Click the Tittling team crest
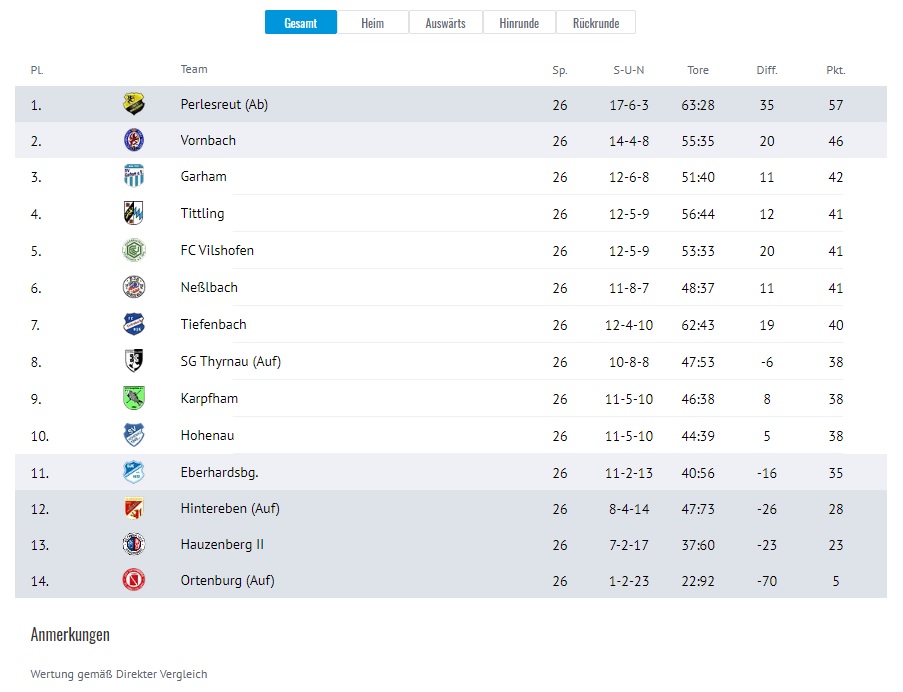This screenshot has height=692, width=903. point(134,213)
